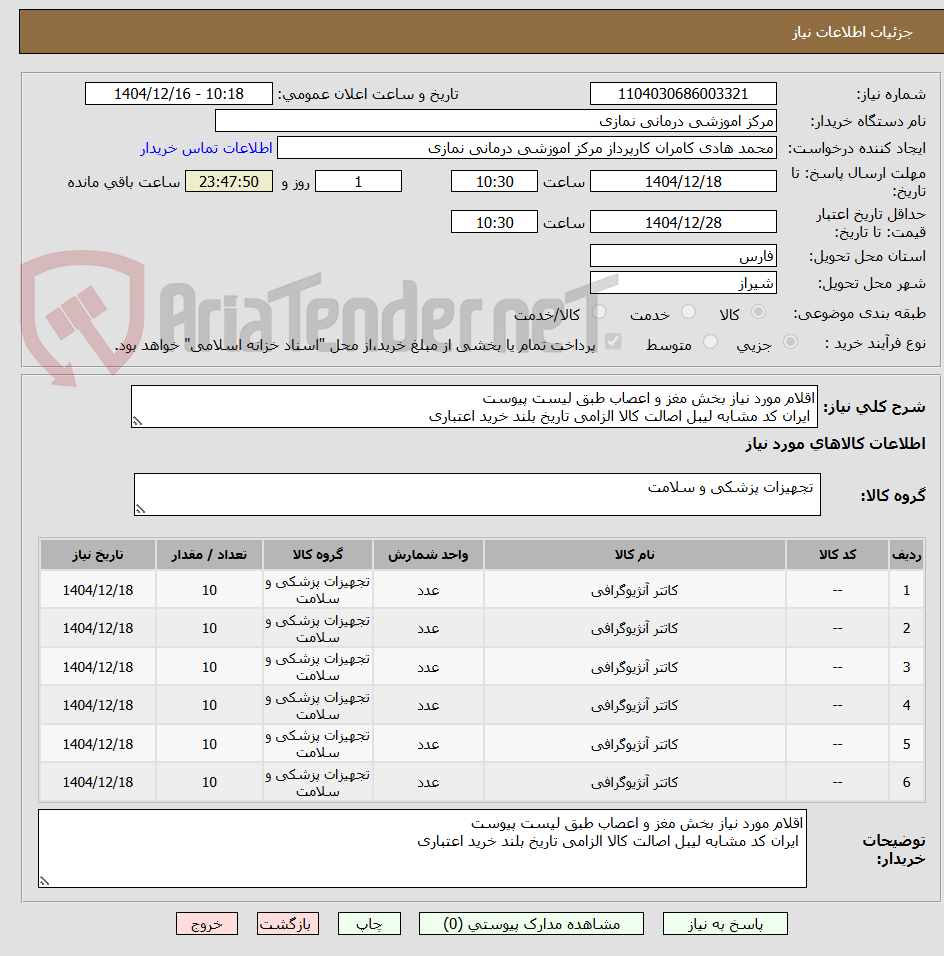
Task: Click the response deadline time 10:30 field
Action: pyautogui.click(x=495, y=181)
